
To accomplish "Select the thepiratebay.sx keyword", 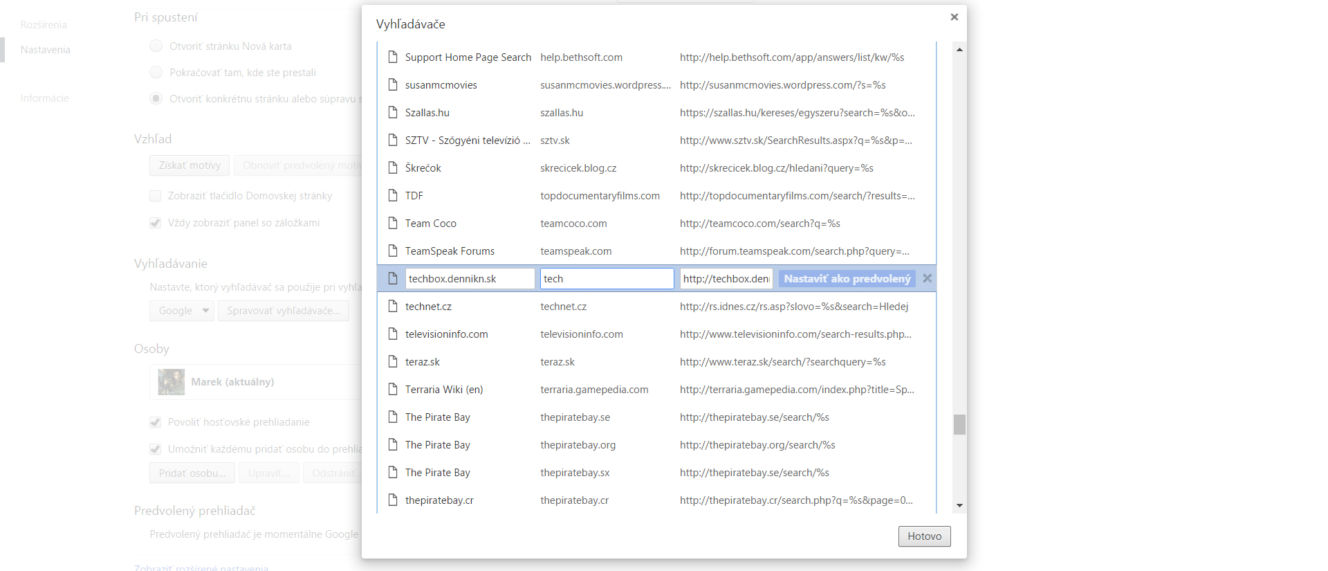I will pyautogui.click(x=575, y=472).
